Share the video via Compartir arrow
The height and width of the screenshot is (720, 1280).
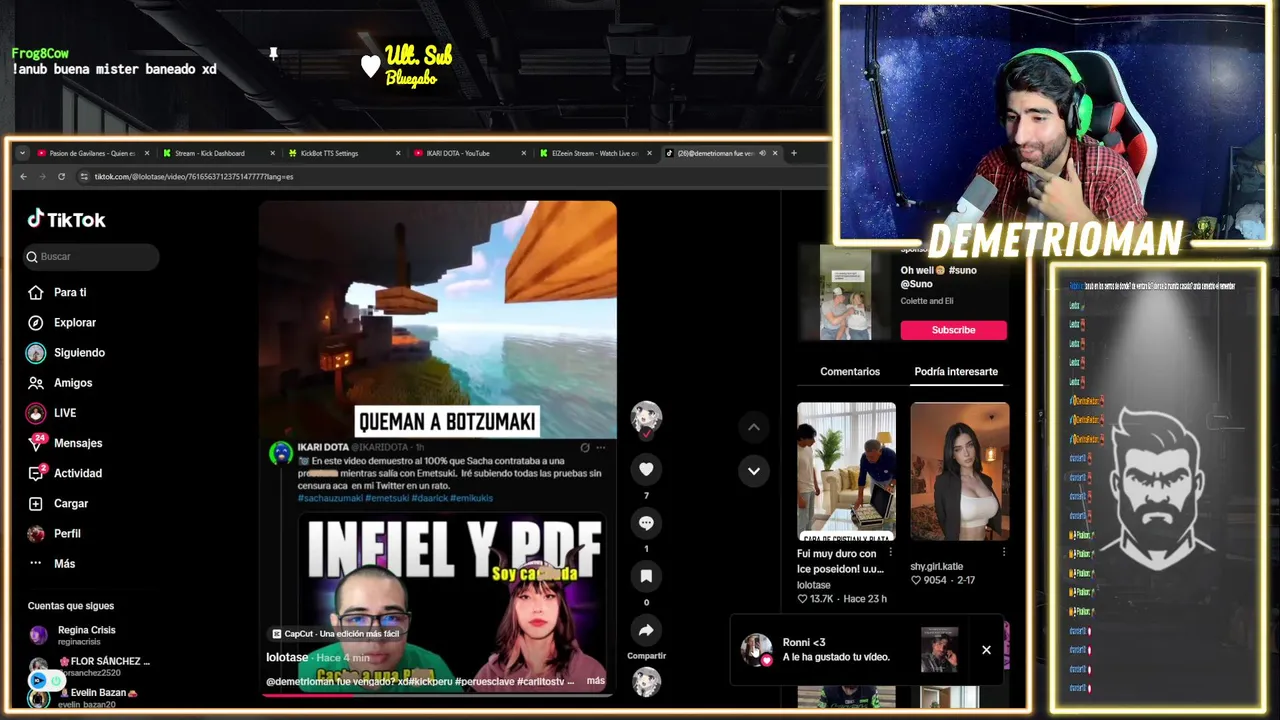point(646,630)
